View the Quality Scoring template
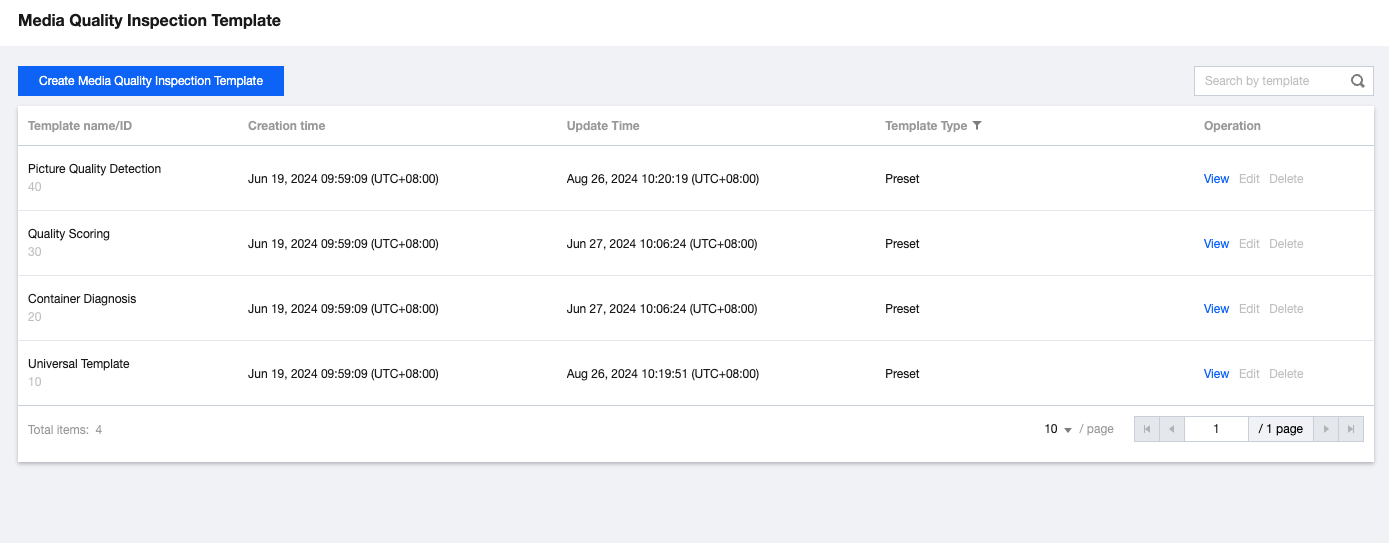The width and height of the screenshot is (1389, 543). click(1216, 244)
